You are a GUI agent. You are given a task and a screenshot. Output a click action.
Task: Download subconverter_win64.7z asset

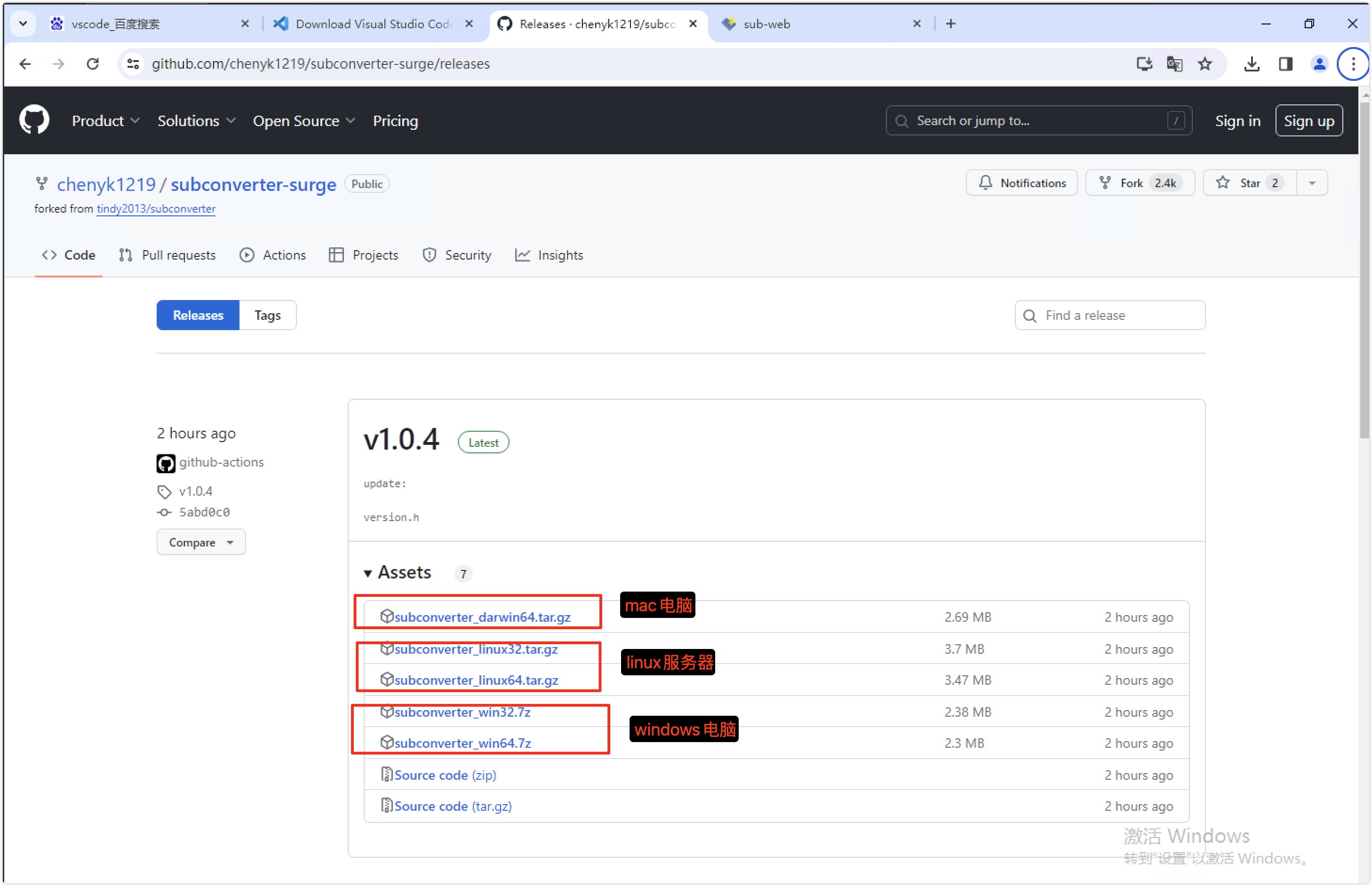click(462, 743)
